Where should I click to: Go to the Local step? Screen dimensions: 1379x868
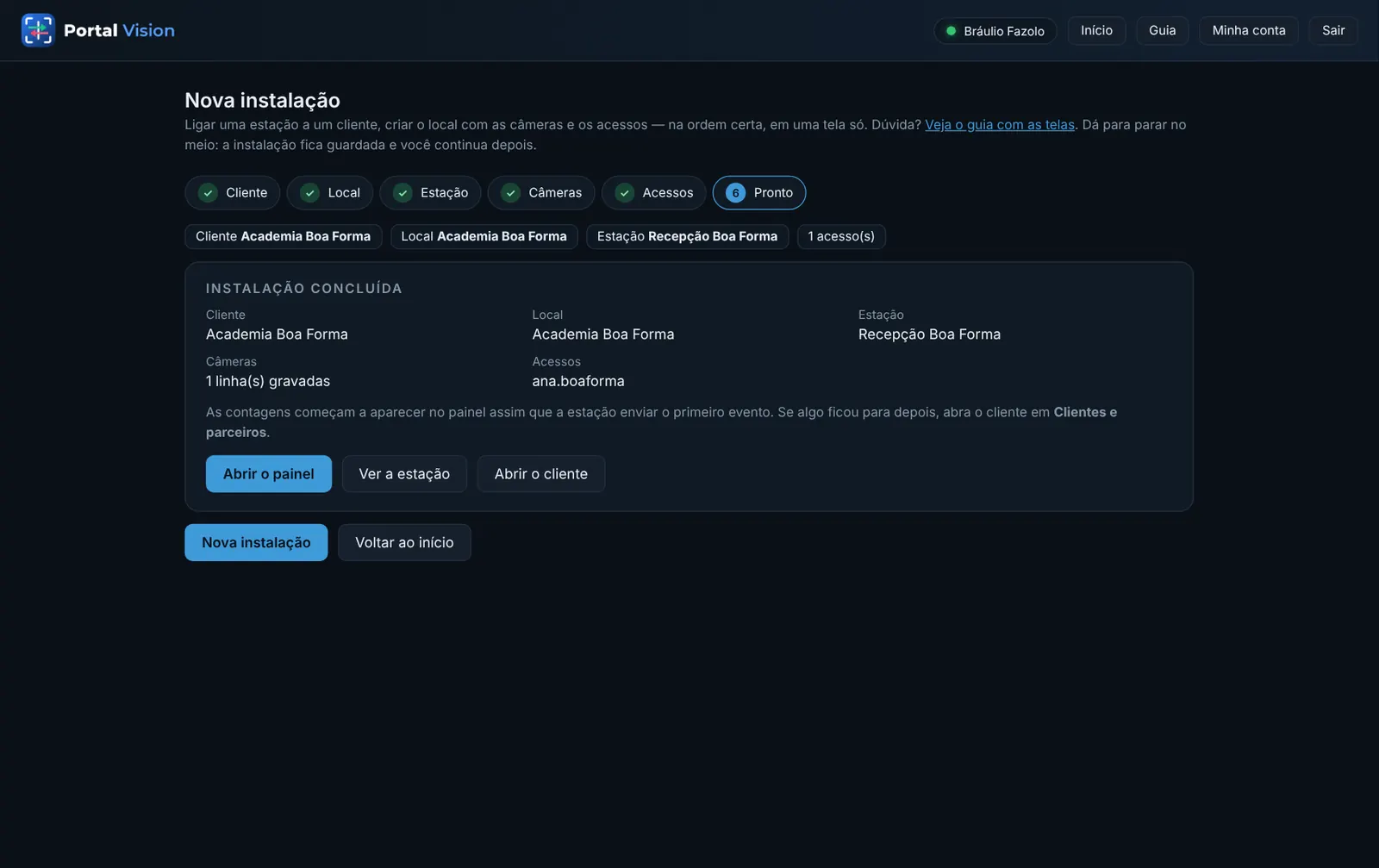click(x=330, y=193)
